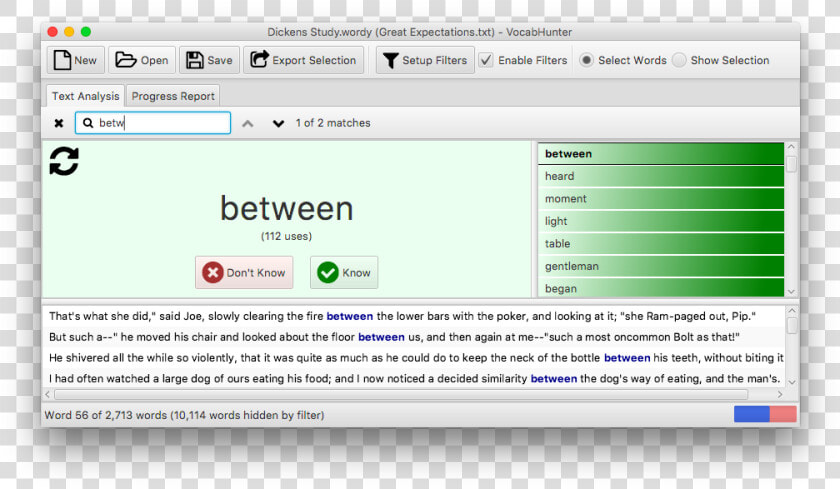Click the '(112 uses)' count label
Viewport: 840px width, 489px height.
(x=286, y=236)
